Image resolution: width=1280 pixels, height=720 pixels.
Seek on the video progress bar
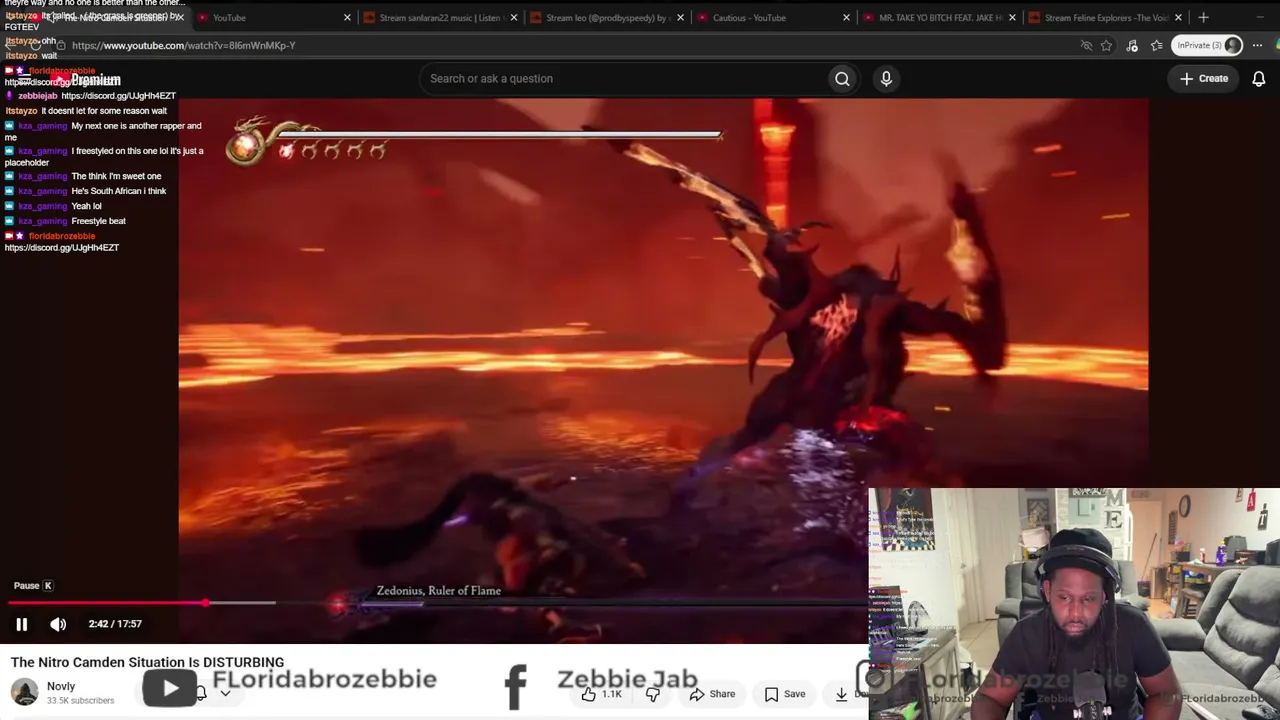[436, 603]
